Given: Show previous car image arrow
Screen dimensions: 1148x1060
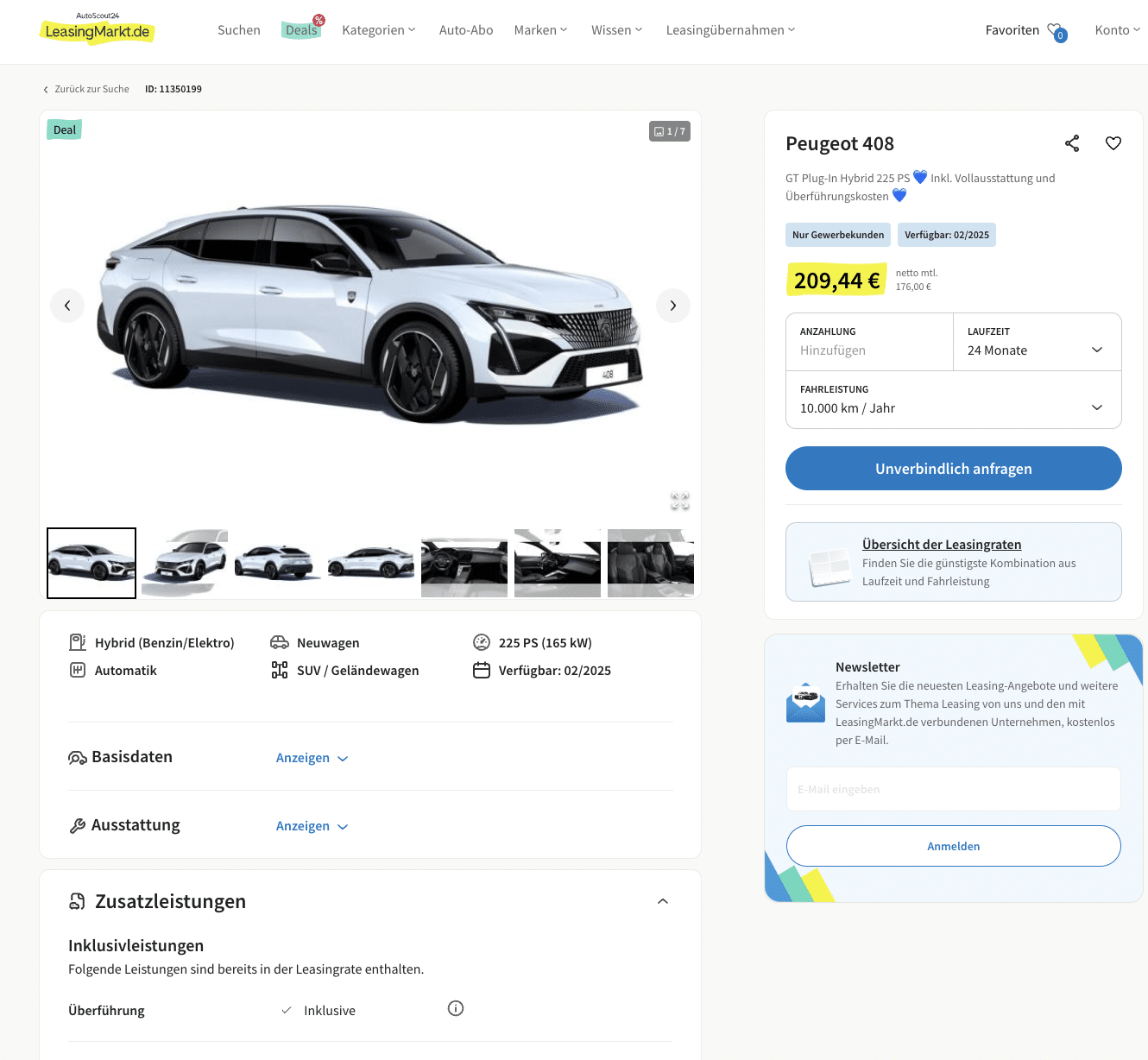Looking at the screenshot, I should 67,306.
